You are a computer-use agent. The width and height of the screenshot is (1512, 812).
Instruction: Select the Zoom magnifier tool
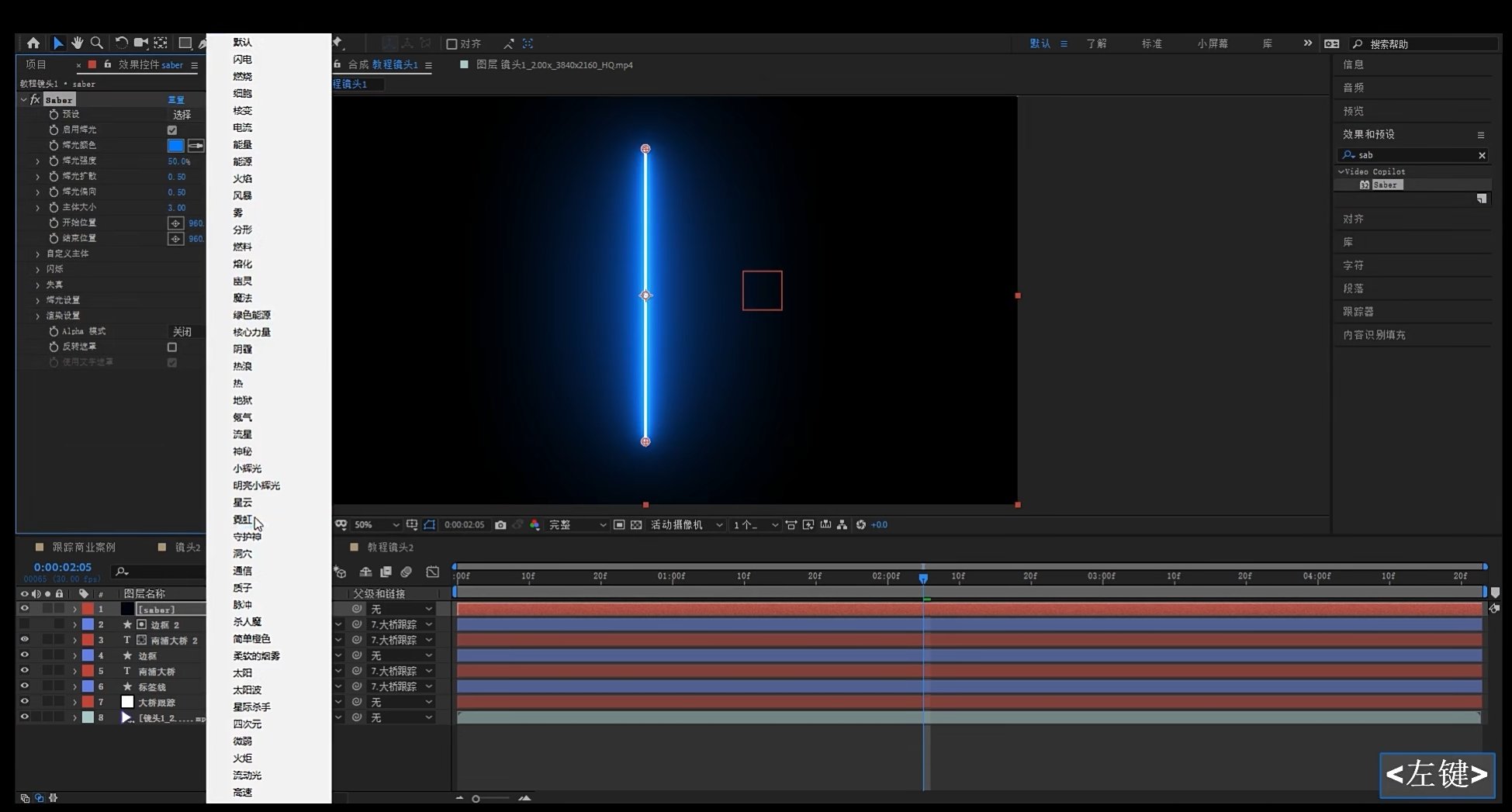(97, 43)
